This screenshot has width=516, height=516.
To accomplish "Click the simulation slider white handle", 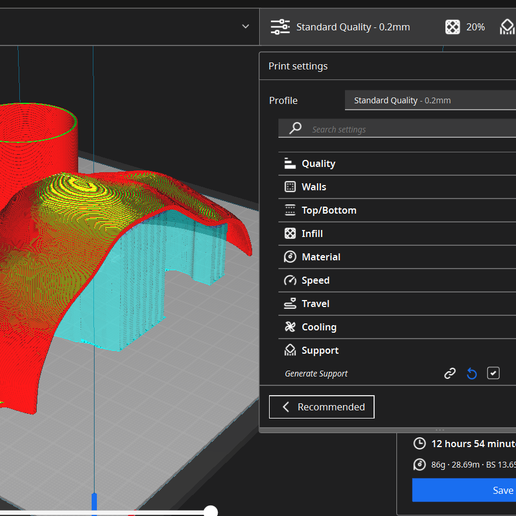I will pos(211,511).
